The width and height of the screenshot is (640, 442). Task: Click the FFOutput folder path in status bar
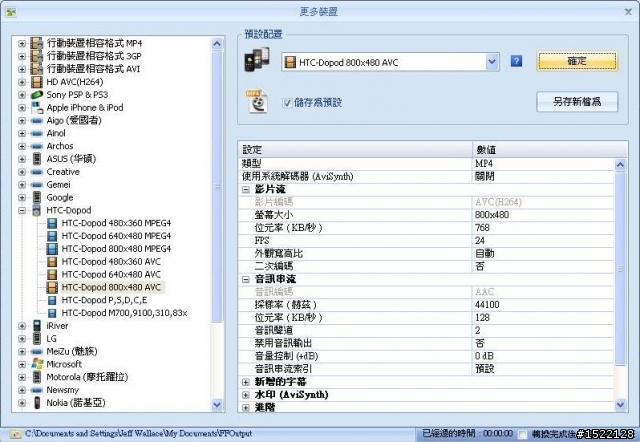[138, 433]
